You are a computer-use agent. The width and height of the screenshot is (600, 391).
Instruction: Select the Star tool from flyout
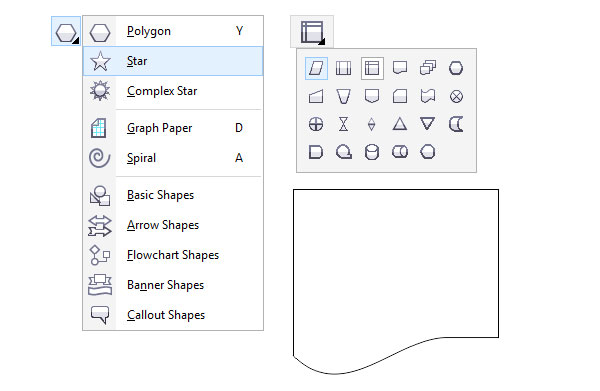click(x=173, y=61)
